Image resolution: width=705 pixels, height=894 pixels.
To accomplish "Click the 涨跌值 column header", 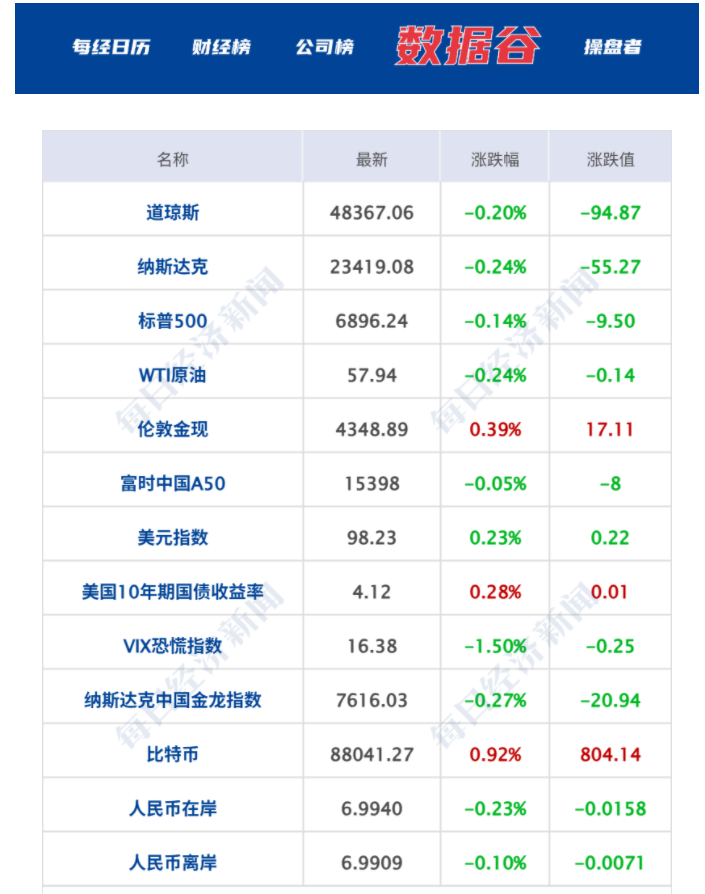I will pyautogui.click(x=610, y=159).
